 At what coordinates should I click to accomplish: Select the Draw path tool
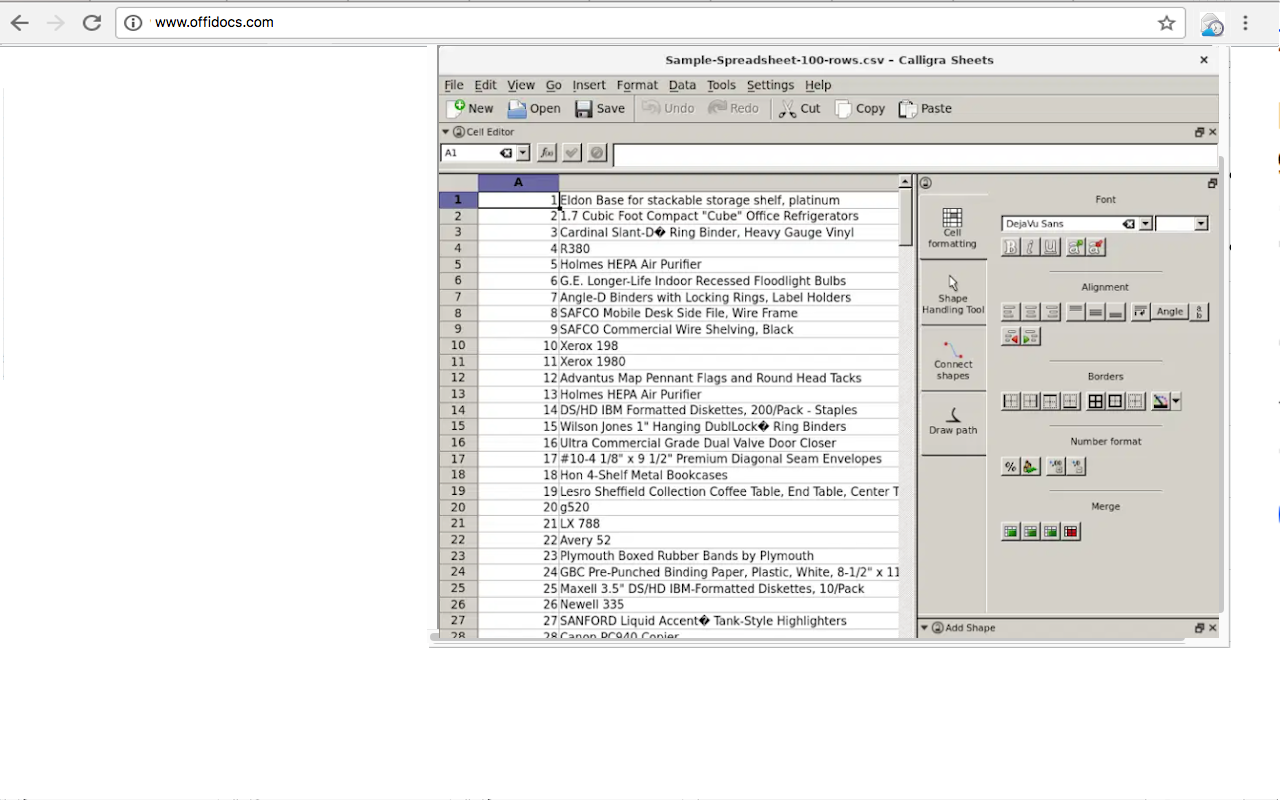click(953, 422)
